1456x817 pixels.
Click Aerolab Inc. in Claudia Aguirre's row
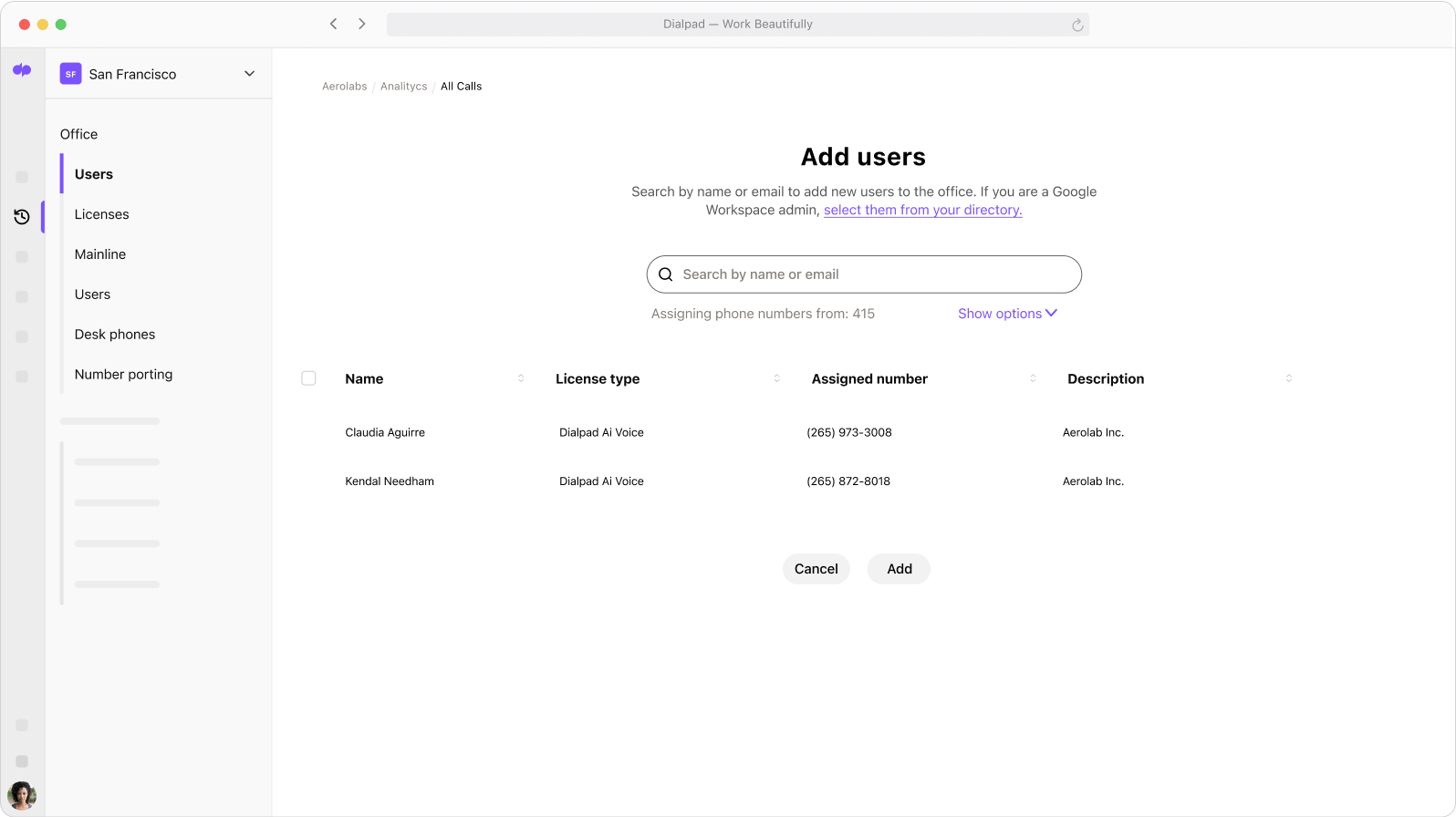tap(1093, 433)
